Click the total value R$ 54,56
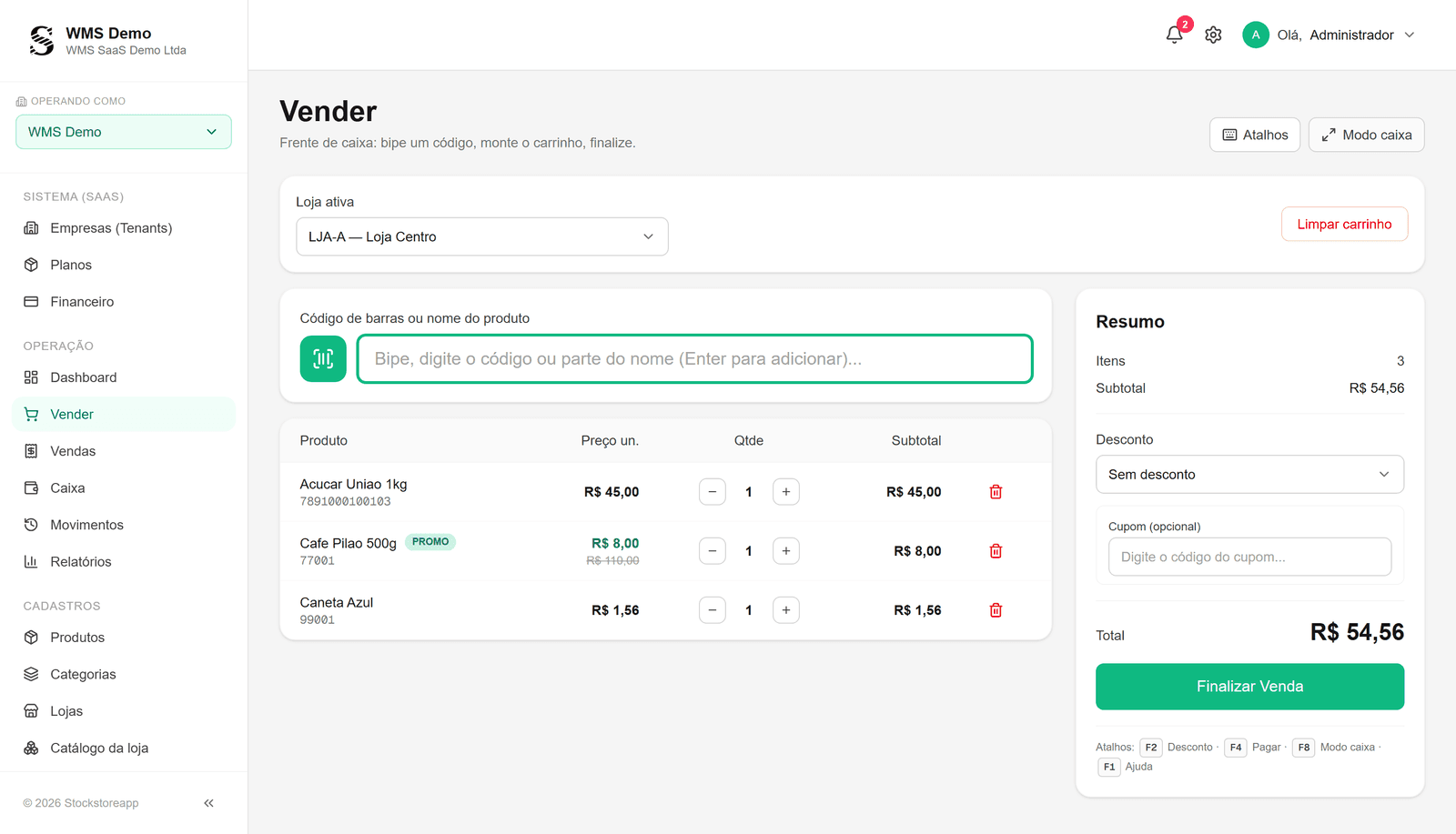Screen dimensions: 1456x834 [x=1357, y=632]
